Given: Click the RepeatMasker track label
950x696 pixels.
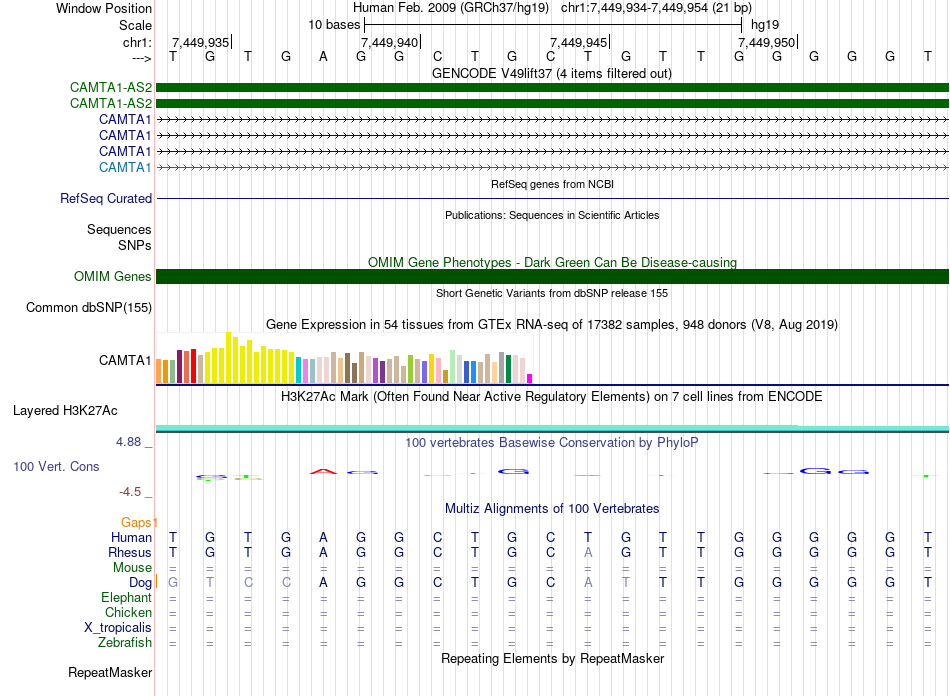Looking at the screenshot, I should tap(110, 672).
